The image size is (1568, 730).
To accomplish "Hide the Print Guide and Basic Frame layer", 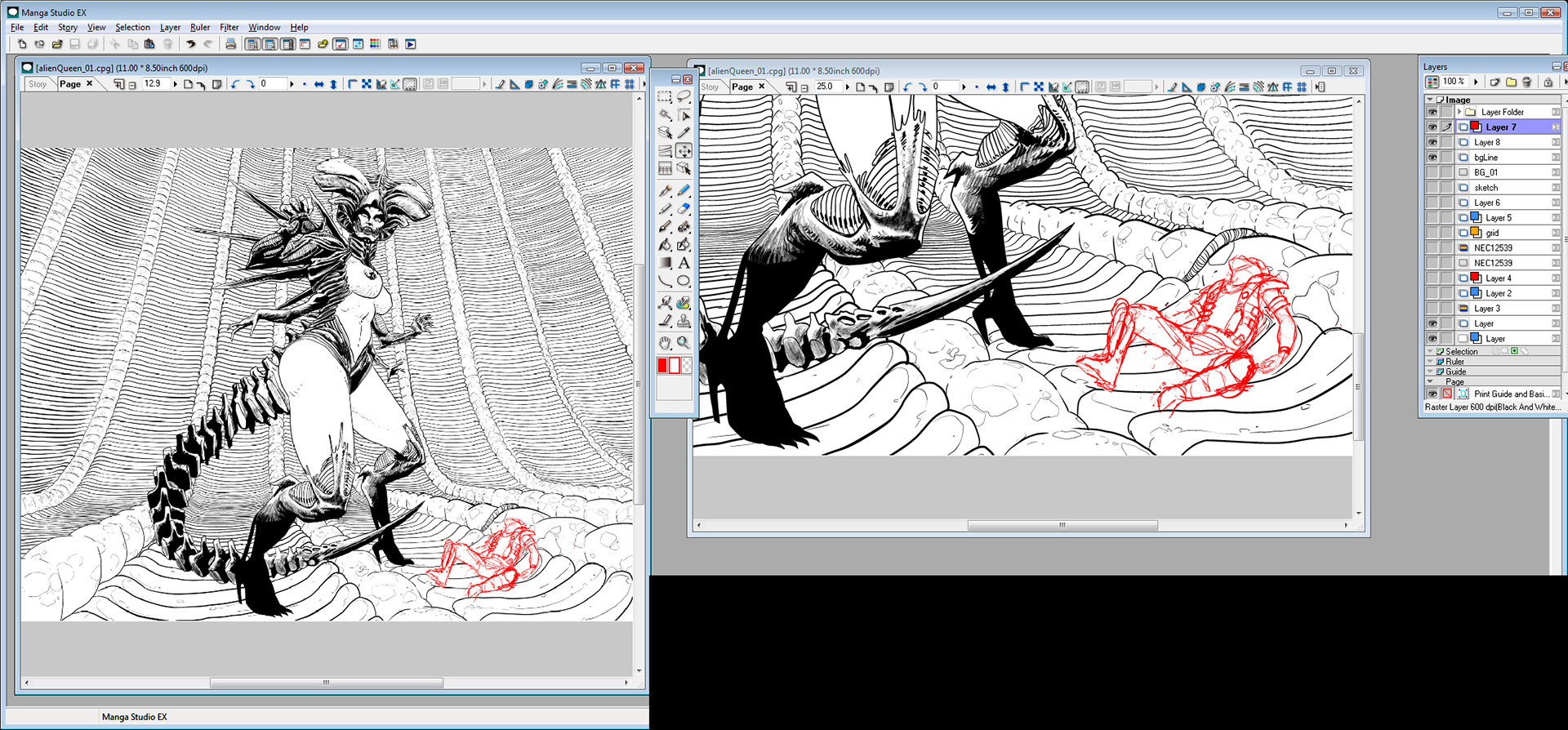I will click(1432, 394).
